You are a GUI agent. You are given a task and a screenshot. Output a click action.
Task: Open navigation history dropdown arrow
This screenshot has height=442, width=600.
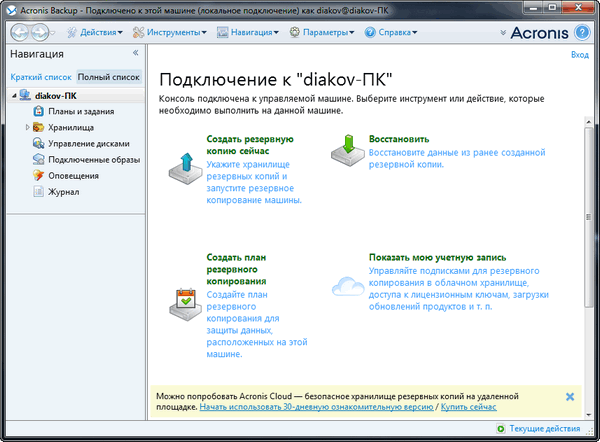pos(52,33)
